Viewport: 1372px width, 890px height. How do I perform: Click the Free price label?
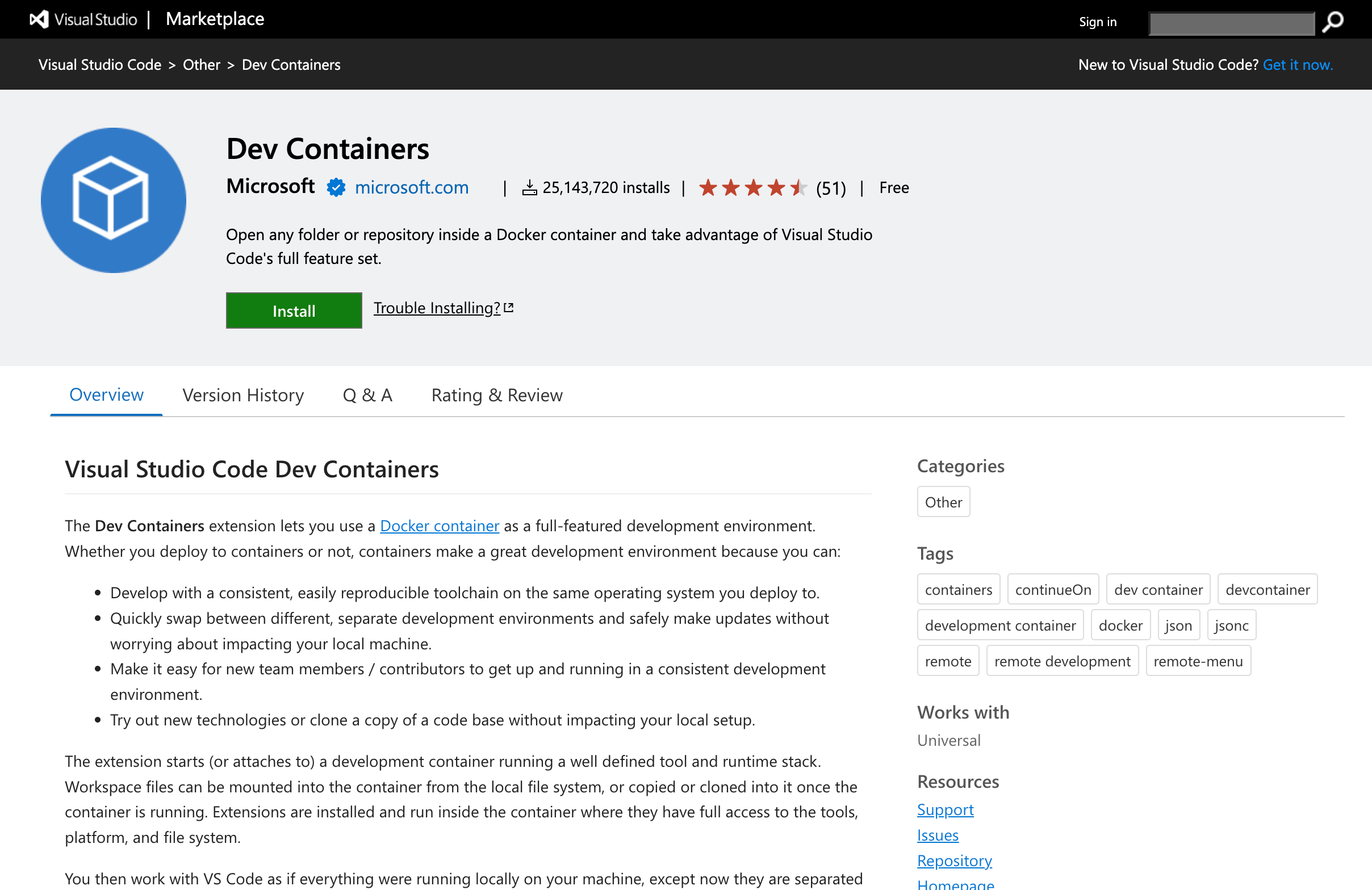(x=893, y=188)
